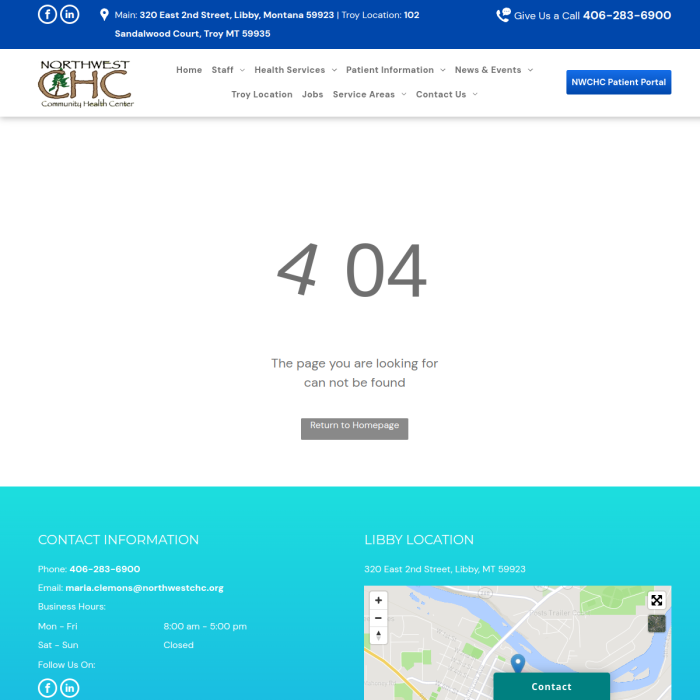
Task: Click the blue map location marker
Action: 517,663
